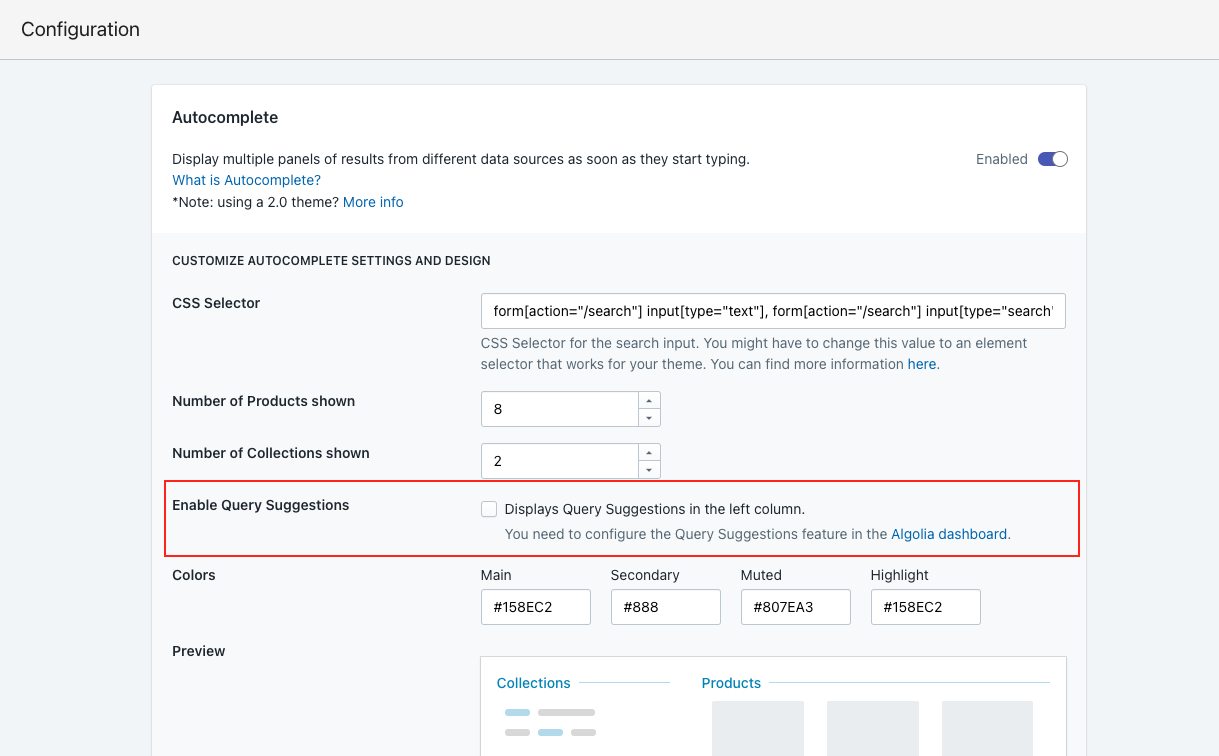The image size is (1219, 756).
Task: Click the Autocomplete section heading
Action: click(225, 117)
